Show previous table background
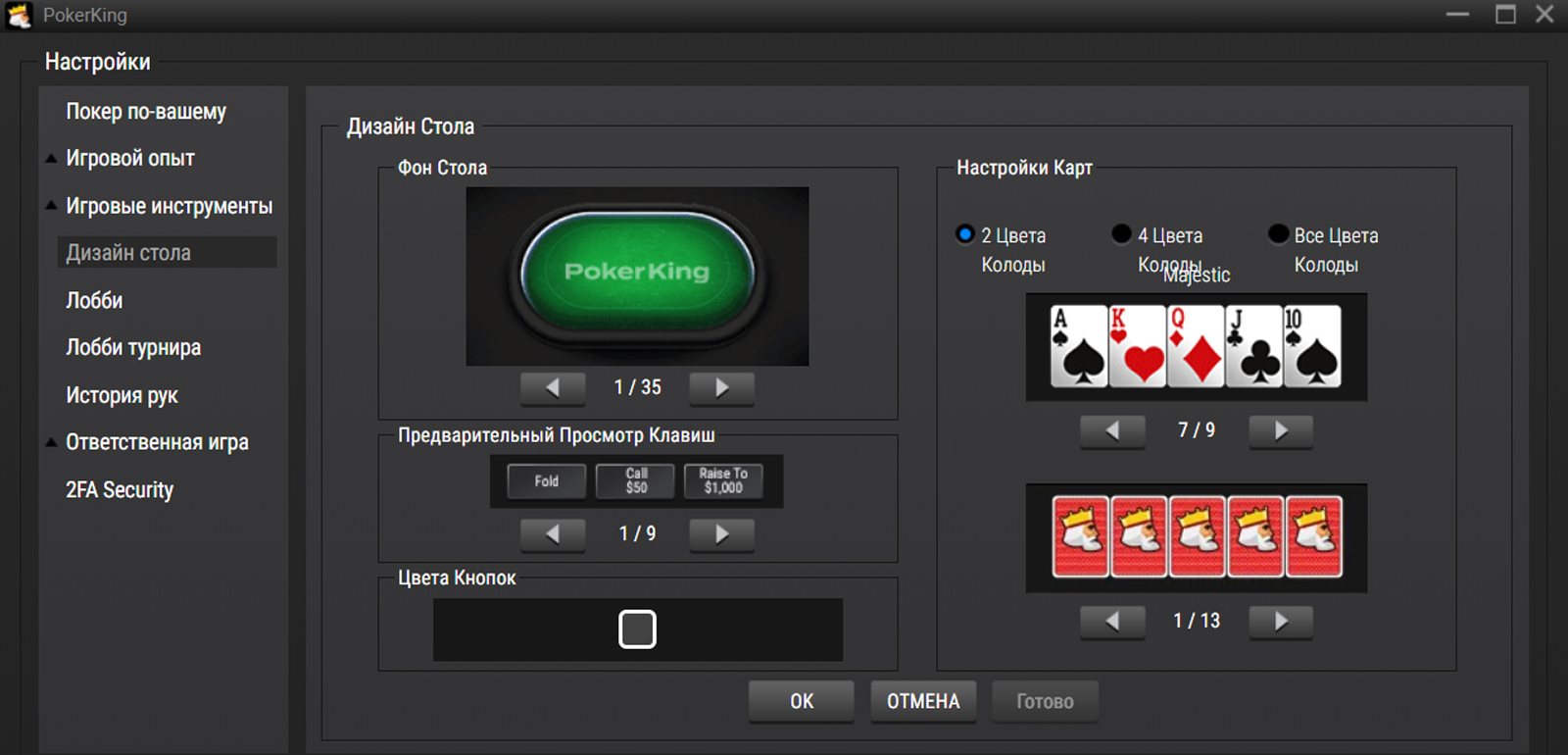Image resolution: width=1568 pixels, height=755 pixels. [x=553, y=388]
